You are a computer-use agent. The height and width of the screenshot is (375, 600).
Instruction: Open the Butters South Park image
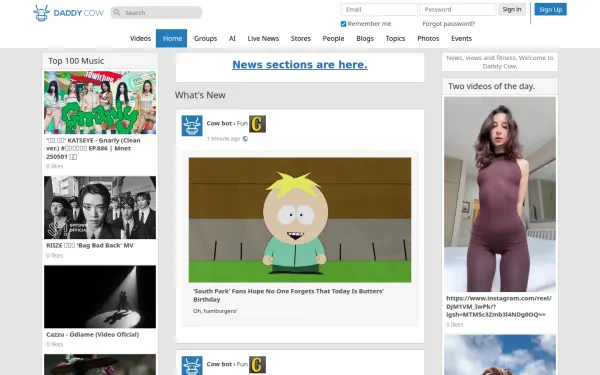pyautogui.click(x=300, y=220)
